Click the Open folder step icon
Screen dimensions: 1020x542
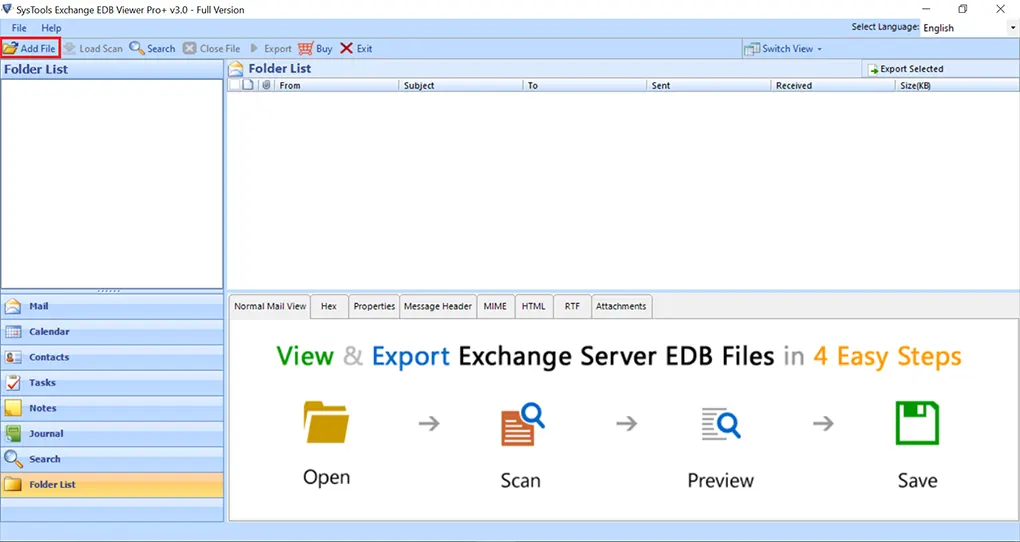click(326, 422)
